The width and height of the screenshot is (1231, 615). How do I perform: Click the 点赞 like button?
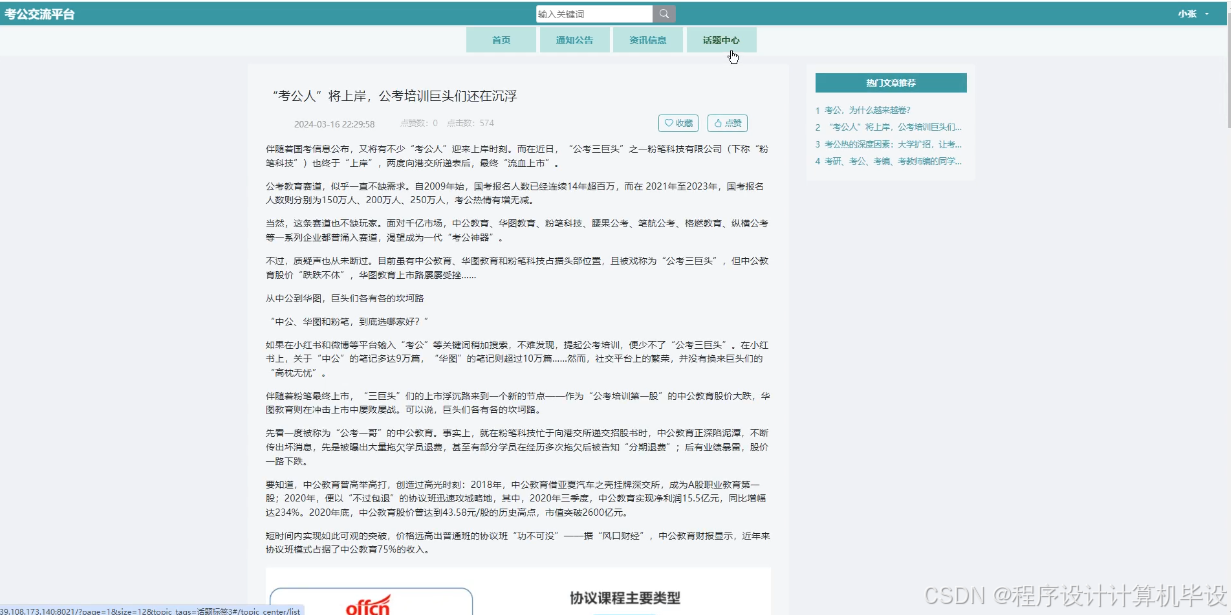727,123
